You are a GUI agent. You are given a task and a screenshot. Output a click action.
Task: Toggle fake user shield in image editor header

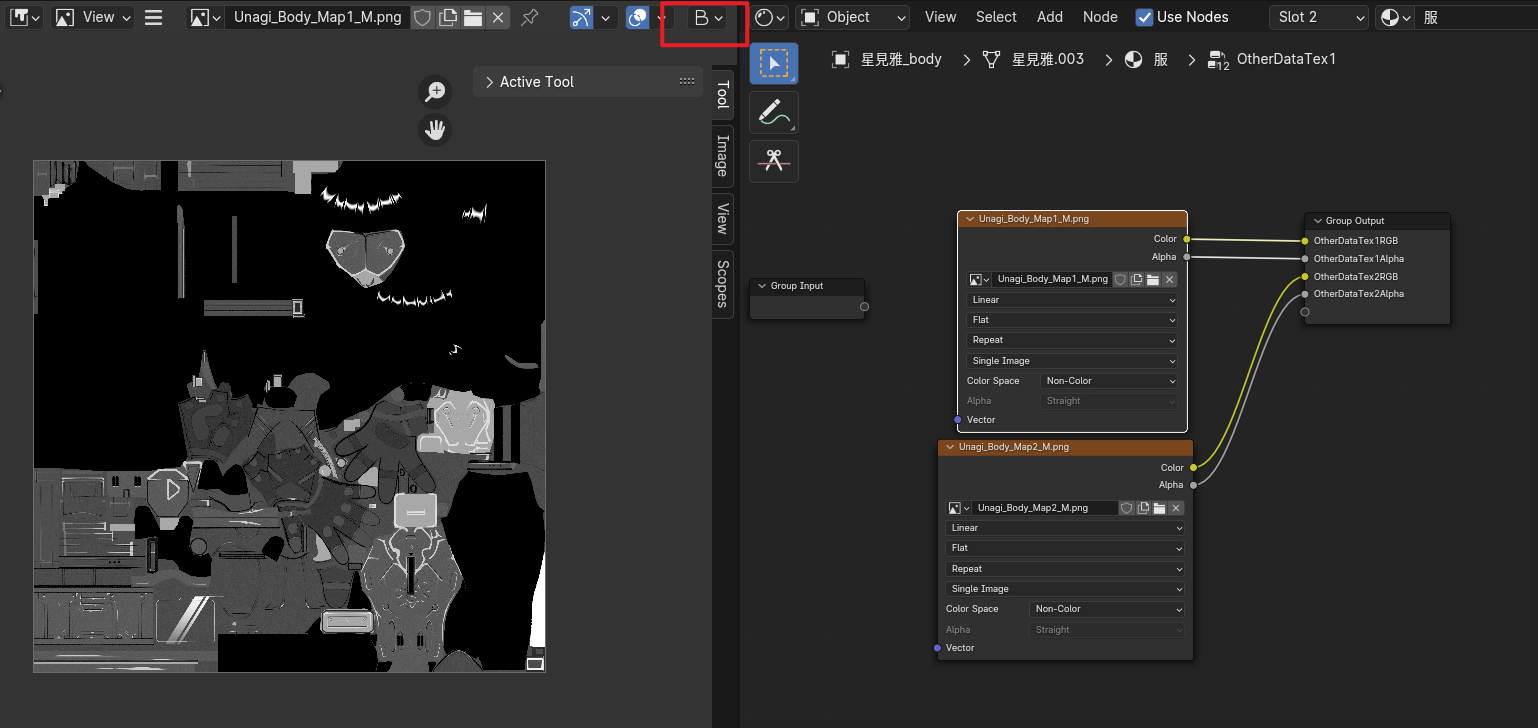point(423,17)
